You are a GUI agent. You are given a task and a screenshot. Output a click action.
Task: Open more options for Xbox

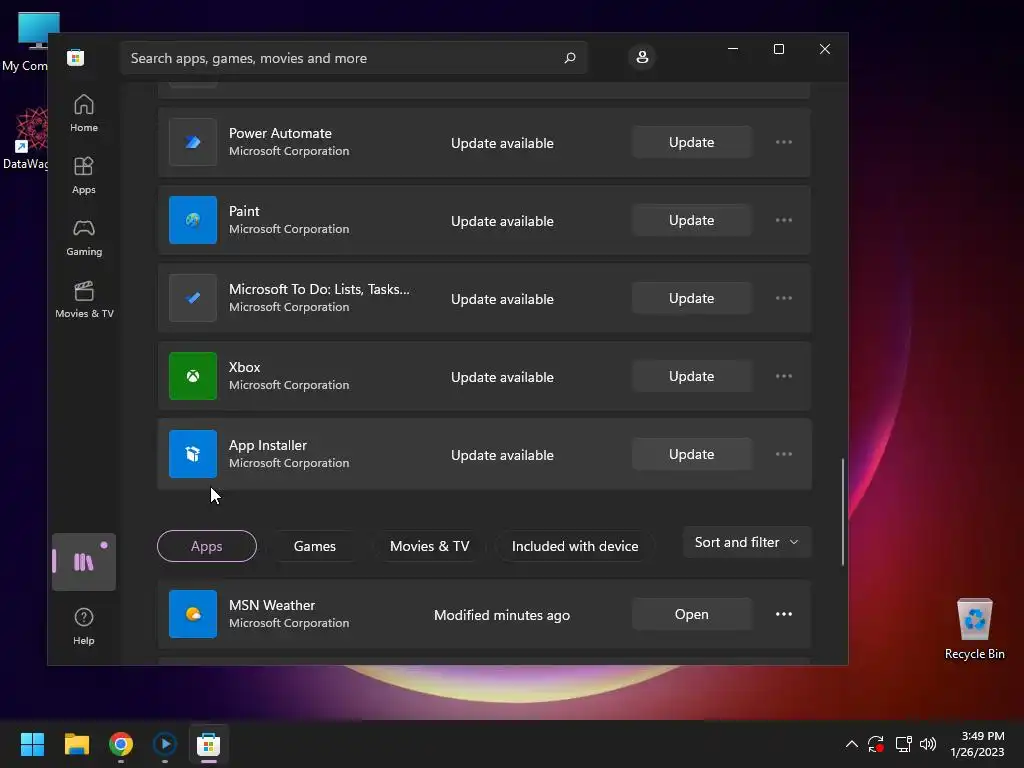(784, 376)
